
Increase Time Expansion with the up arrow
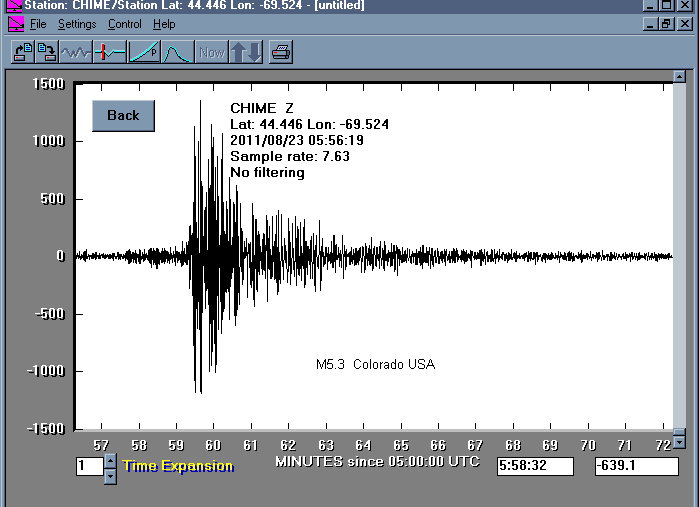[x=110, y=461]
